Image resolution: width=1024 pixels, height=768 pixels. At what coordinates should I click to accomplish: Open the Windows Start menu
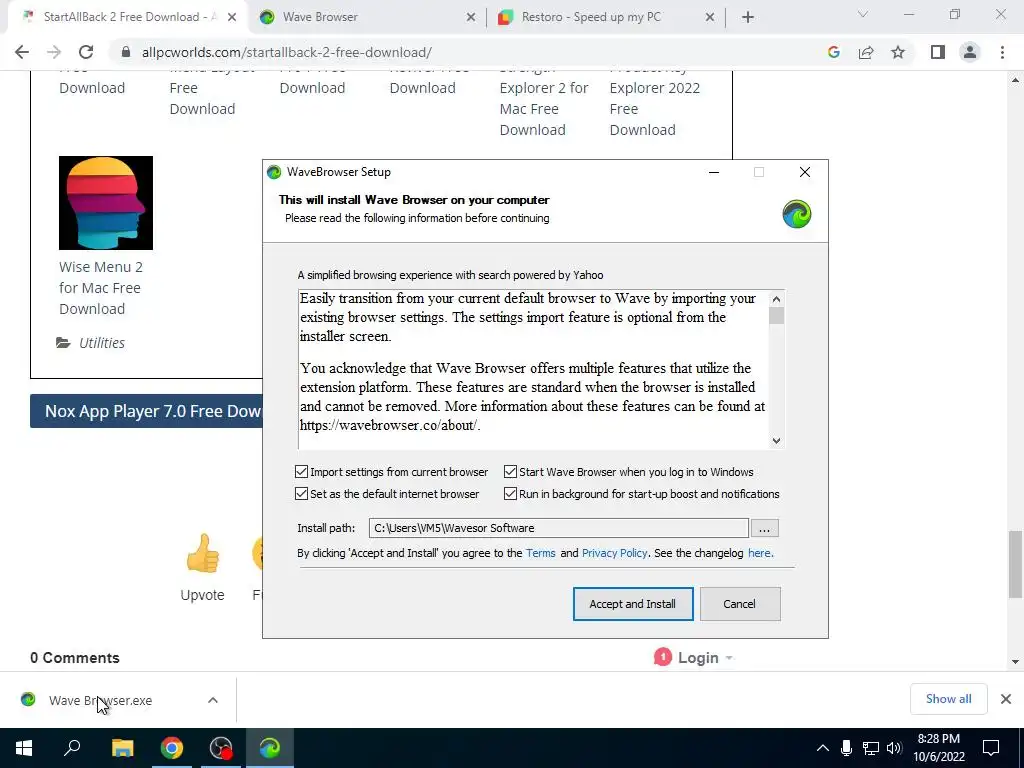(x=24, y=748)
